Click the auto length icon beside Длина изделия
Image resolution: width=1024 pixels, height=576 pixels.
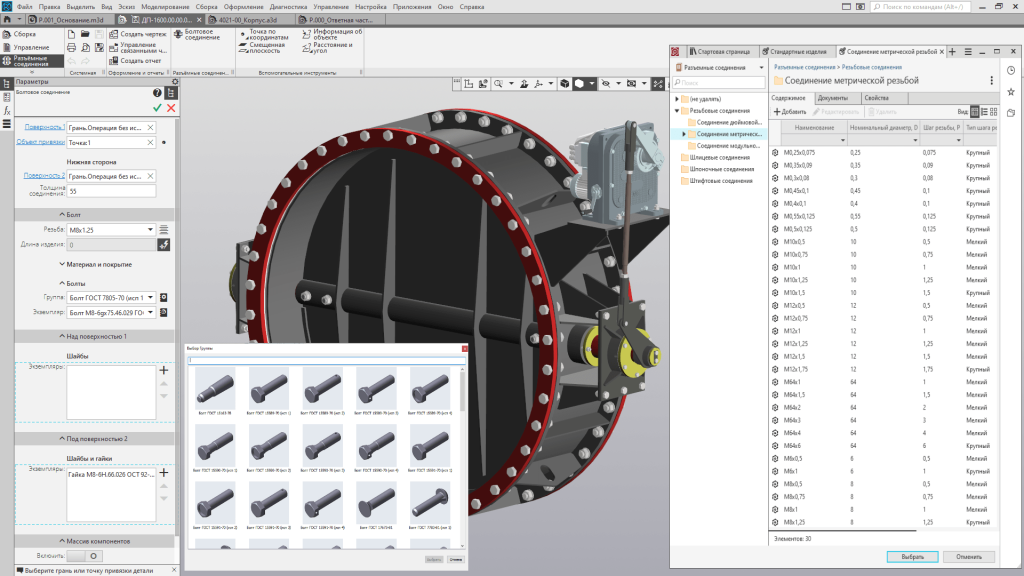(164, 244)
